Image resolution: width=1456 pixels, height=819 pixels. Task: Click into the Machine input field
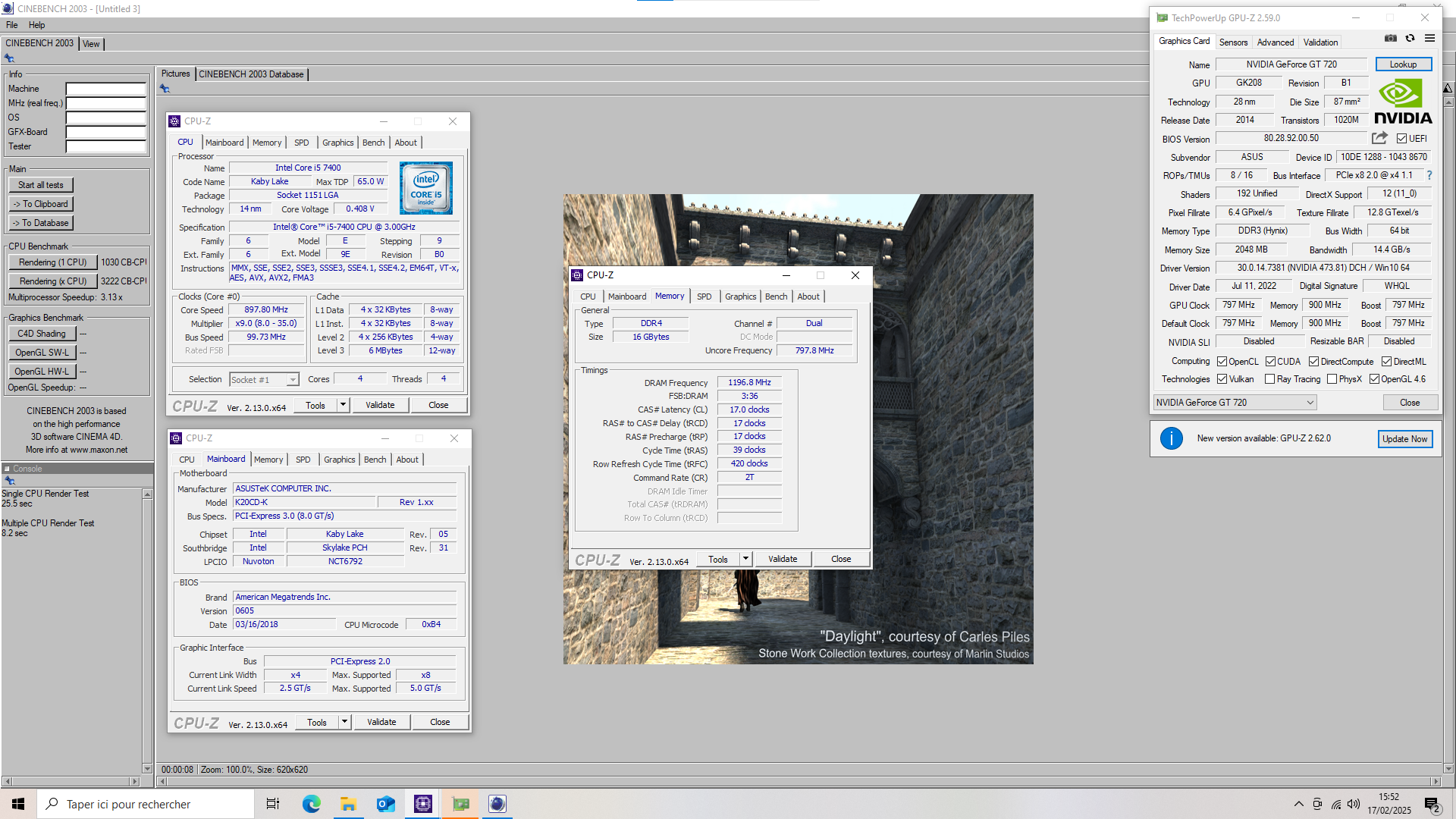point(105,89)
